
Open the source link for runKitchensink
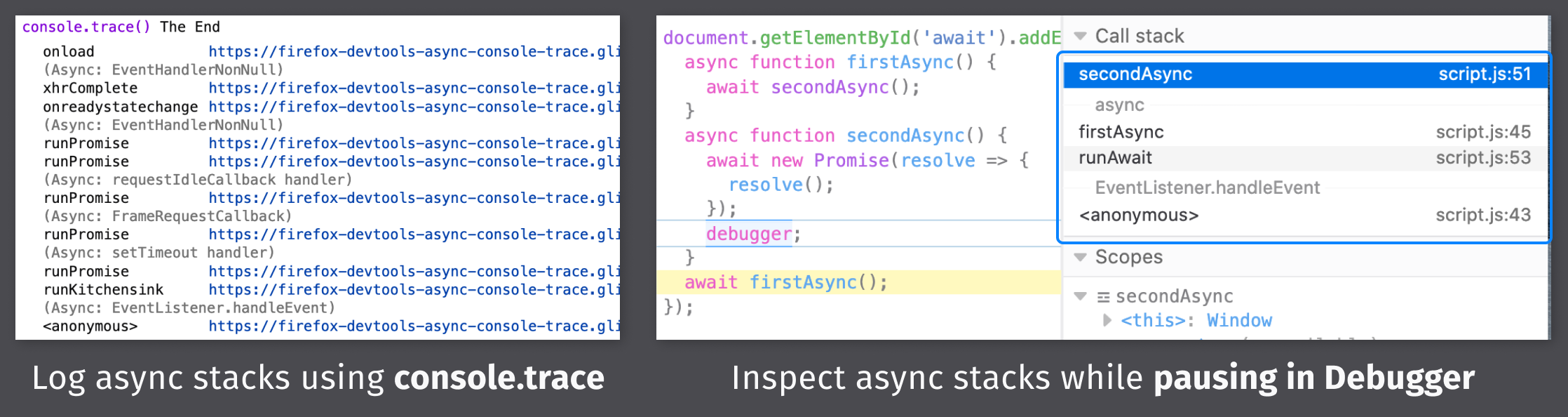[414, 290]
